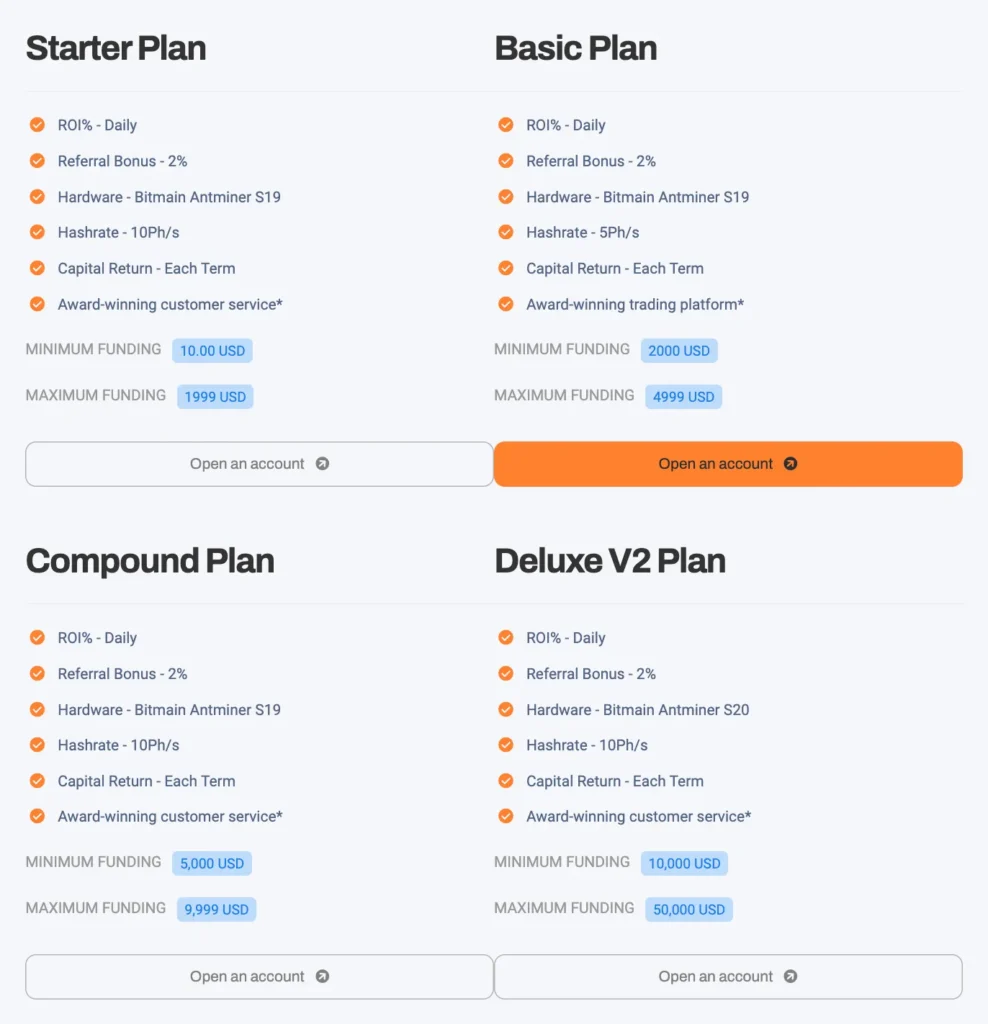Viewport: 988px width, 1024px height.
Task: Click the arrow icon in Compound Plan button
Action: click(x=322, y=977)
